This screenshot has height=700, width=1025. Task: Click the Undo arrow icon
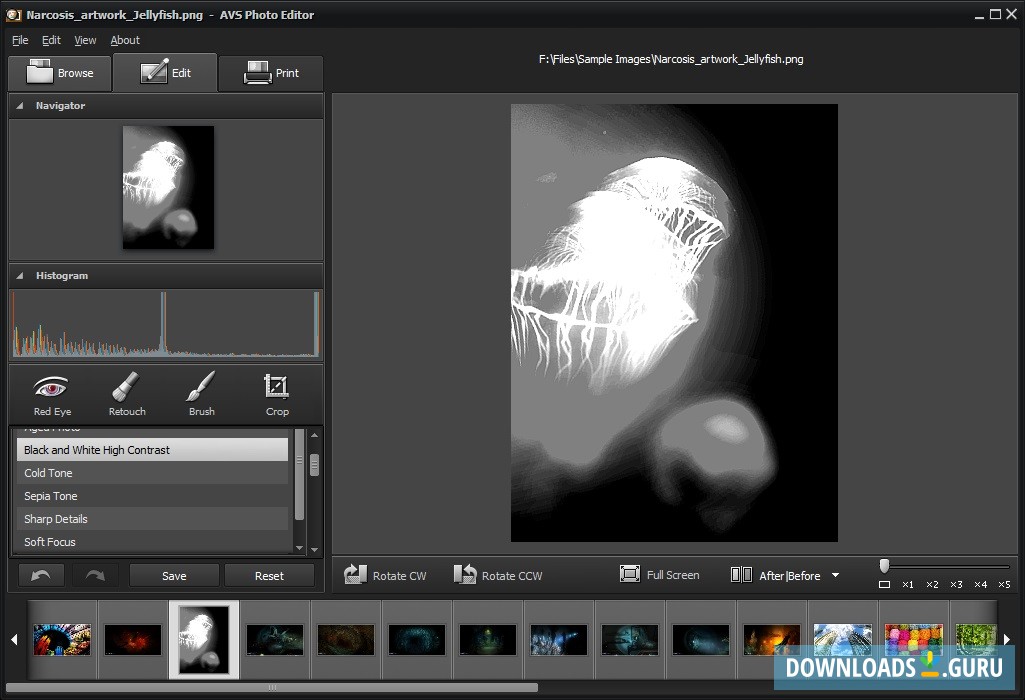[x=42, y=574]
